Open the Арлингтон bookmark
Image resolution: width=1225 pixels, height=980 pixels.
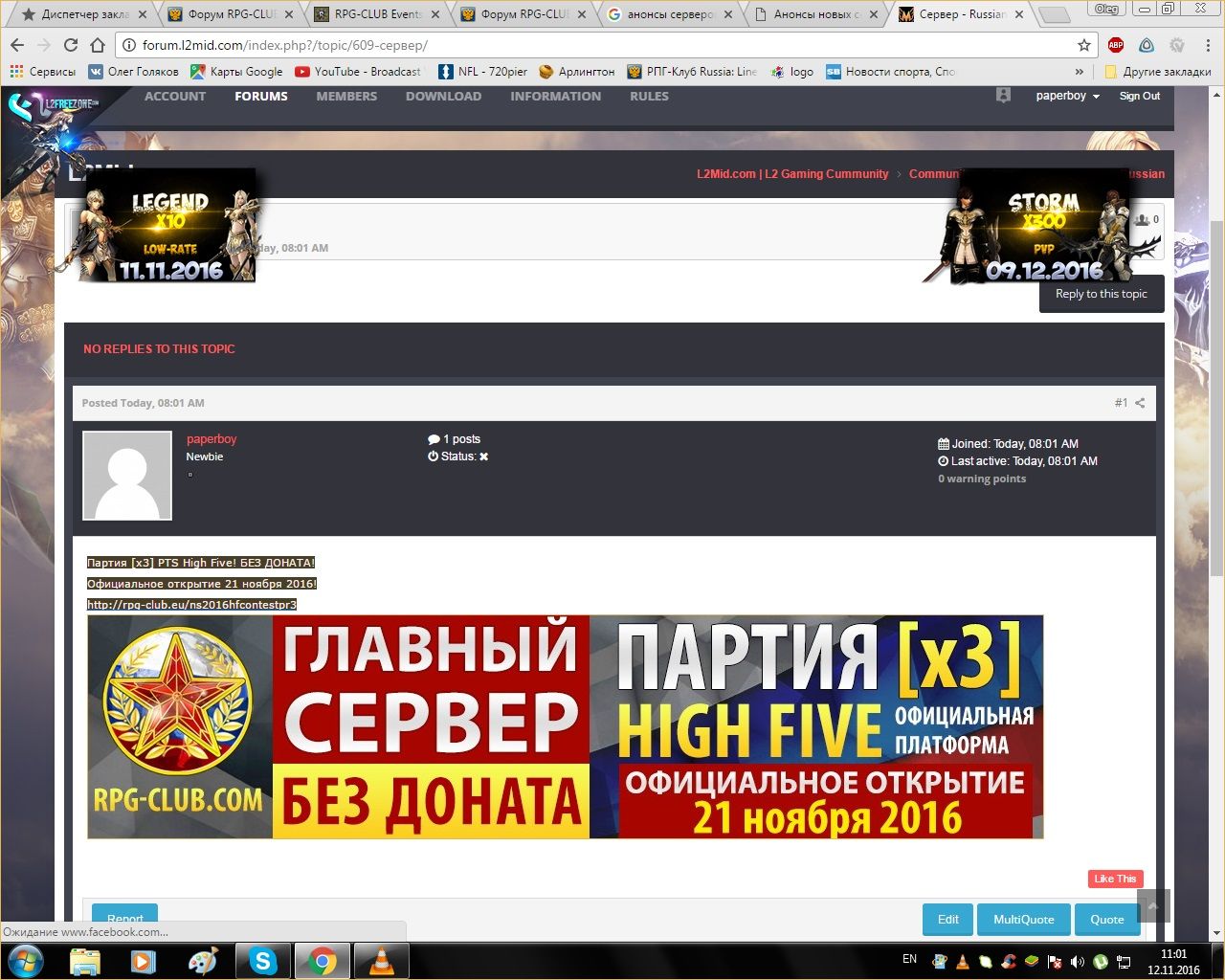click(x=576, y=72)
